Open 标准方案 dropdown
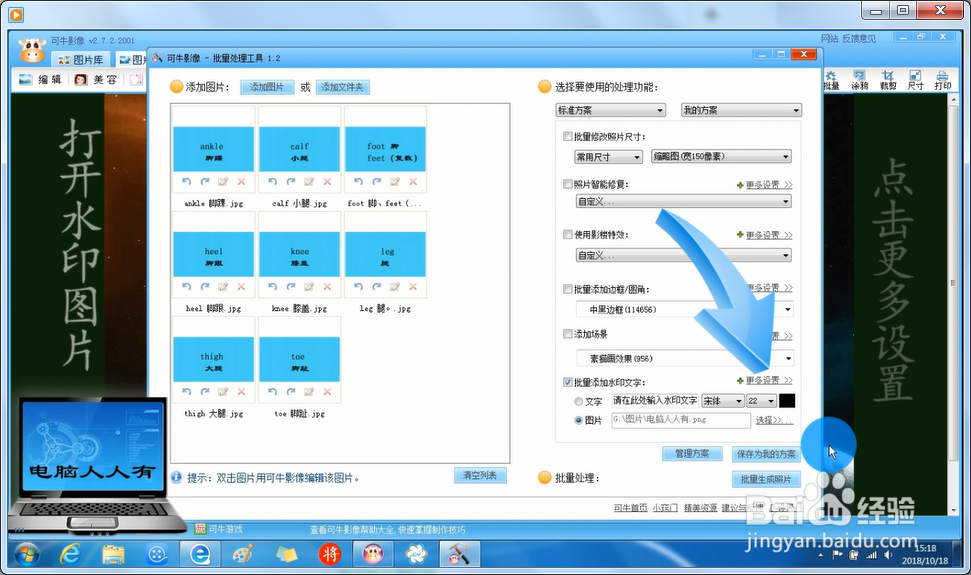Image resolution: width=971 pixels, height=575 pixels. click(611, 110)
